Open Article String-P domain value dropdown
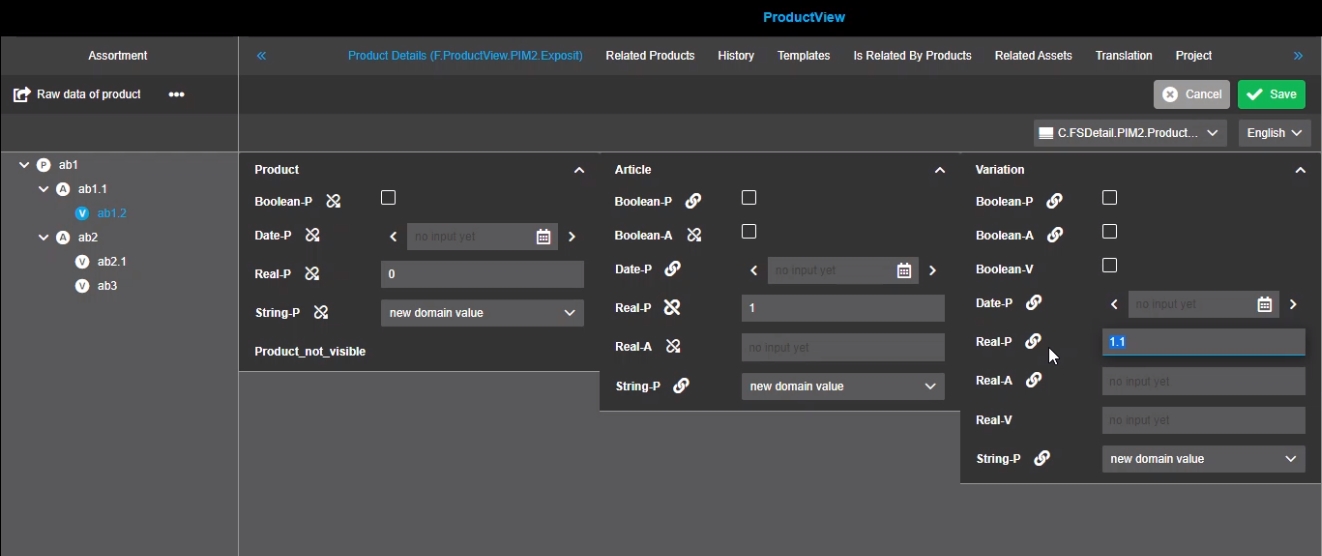This screenshot has width=1322, height=556. click(x=842, y=386)
